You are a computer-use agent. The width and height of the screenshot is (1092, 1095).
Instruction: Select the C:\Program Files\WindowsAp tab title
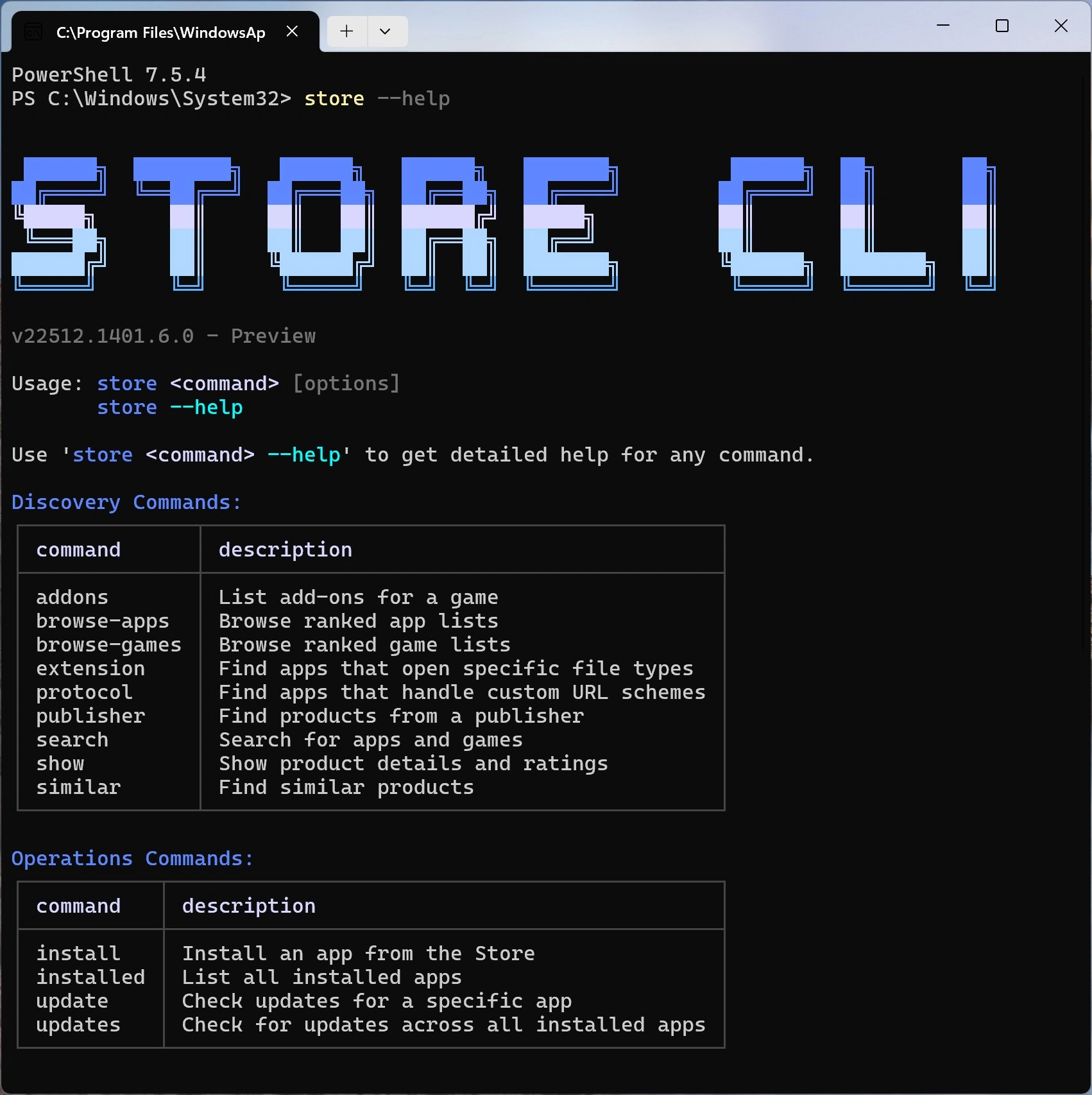click(160, 33)
